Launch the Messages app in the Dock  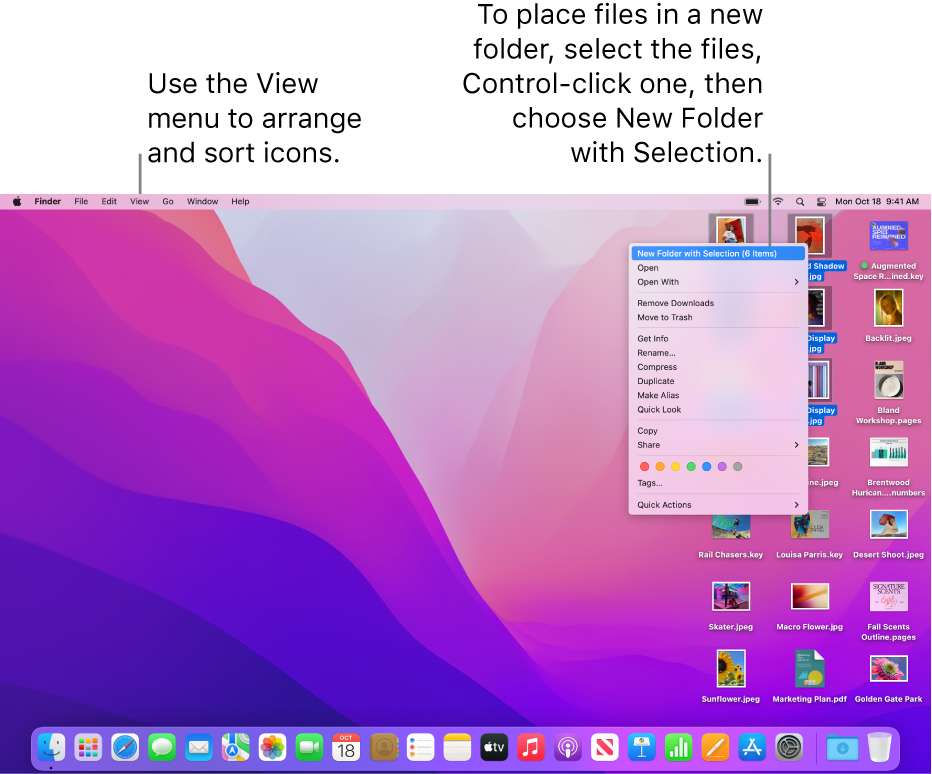tap(162, 747)
